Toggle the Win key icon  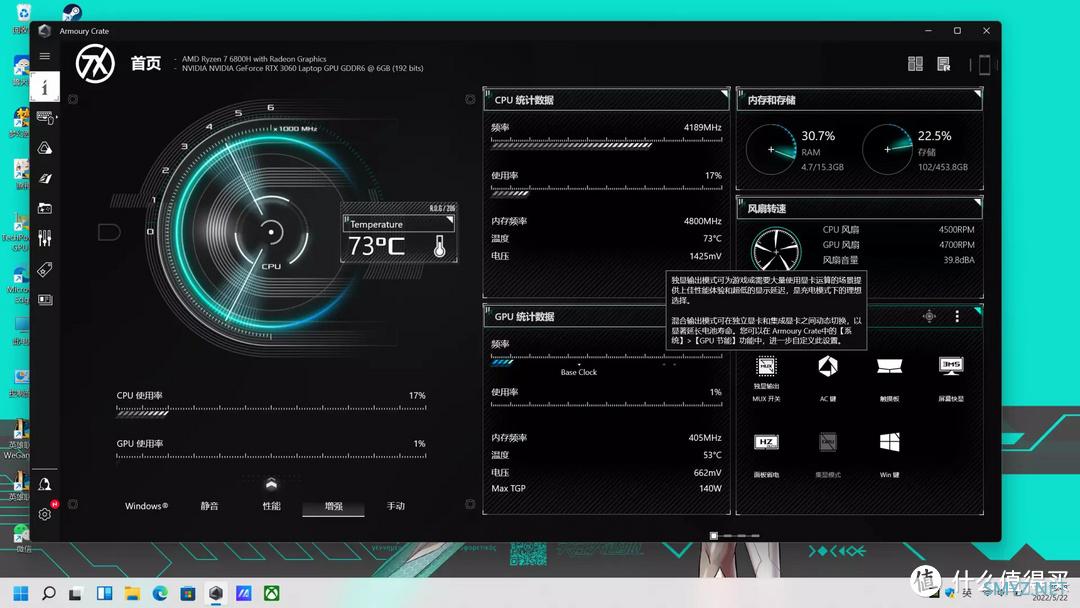889,442
